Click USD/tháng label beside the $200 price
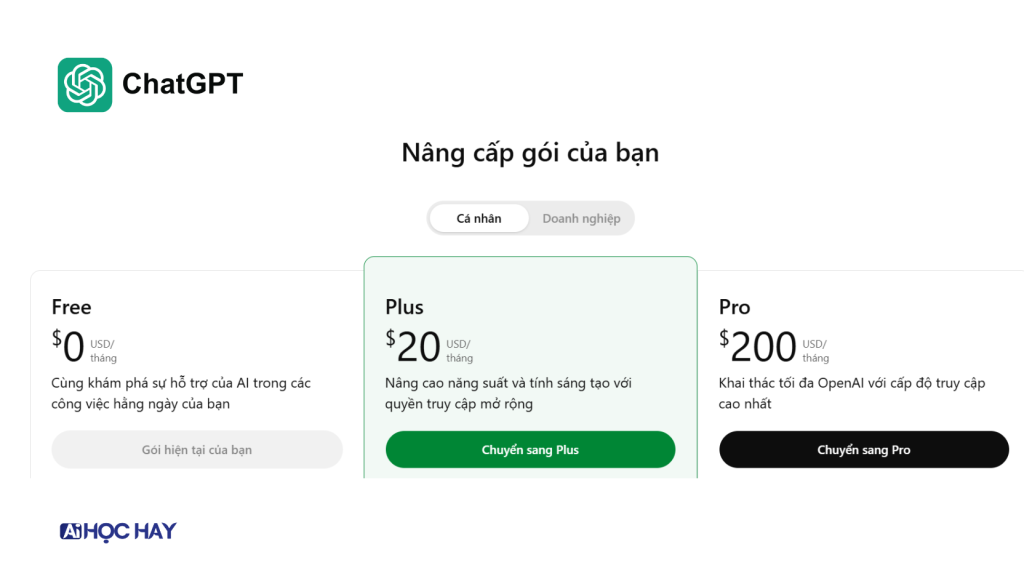This screenshot has width=1024, height=576. [816, 351]
